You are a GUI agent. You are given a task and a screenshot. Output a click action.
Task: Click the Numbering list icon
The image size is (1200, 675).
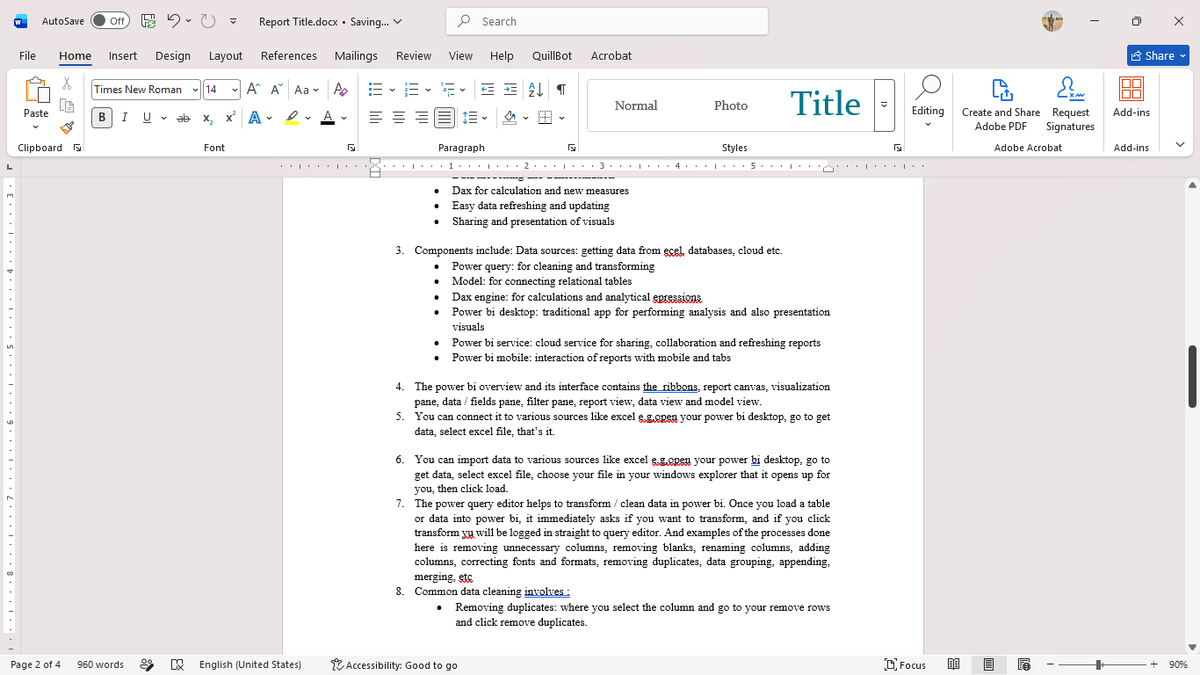click(x=412, y=89)
